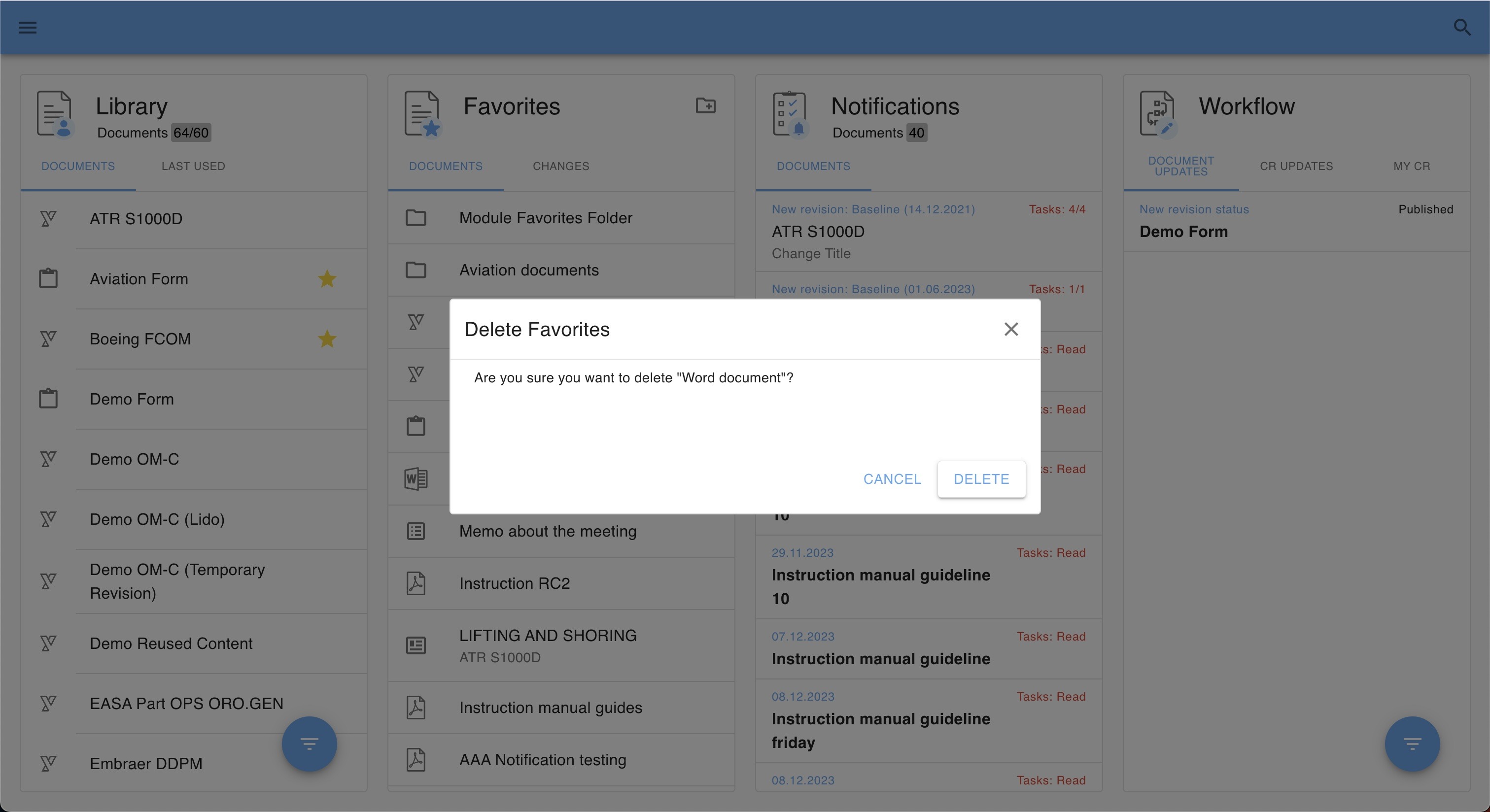Open the Demo Form workflow update

(1183, 232)
